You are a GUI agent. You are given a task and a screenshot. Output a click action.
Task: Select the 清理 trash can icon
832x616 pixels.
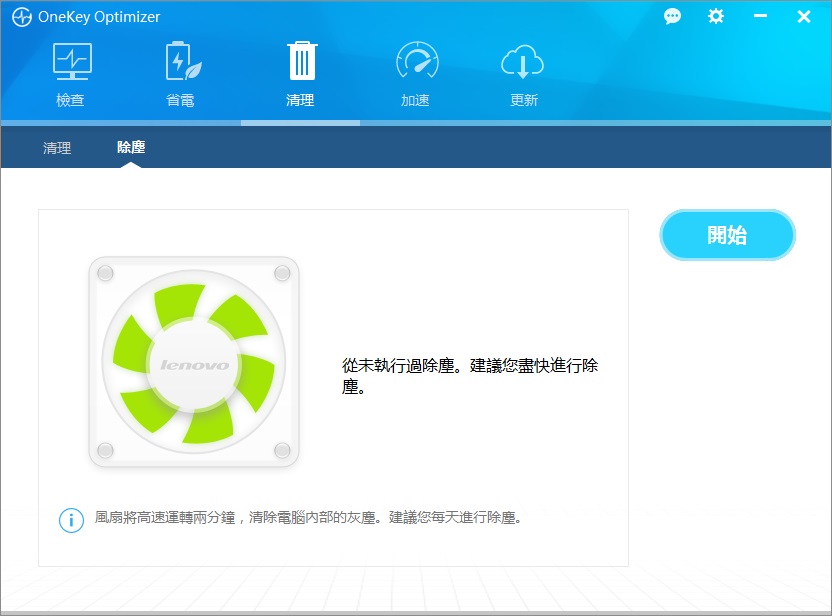point(301,61)
